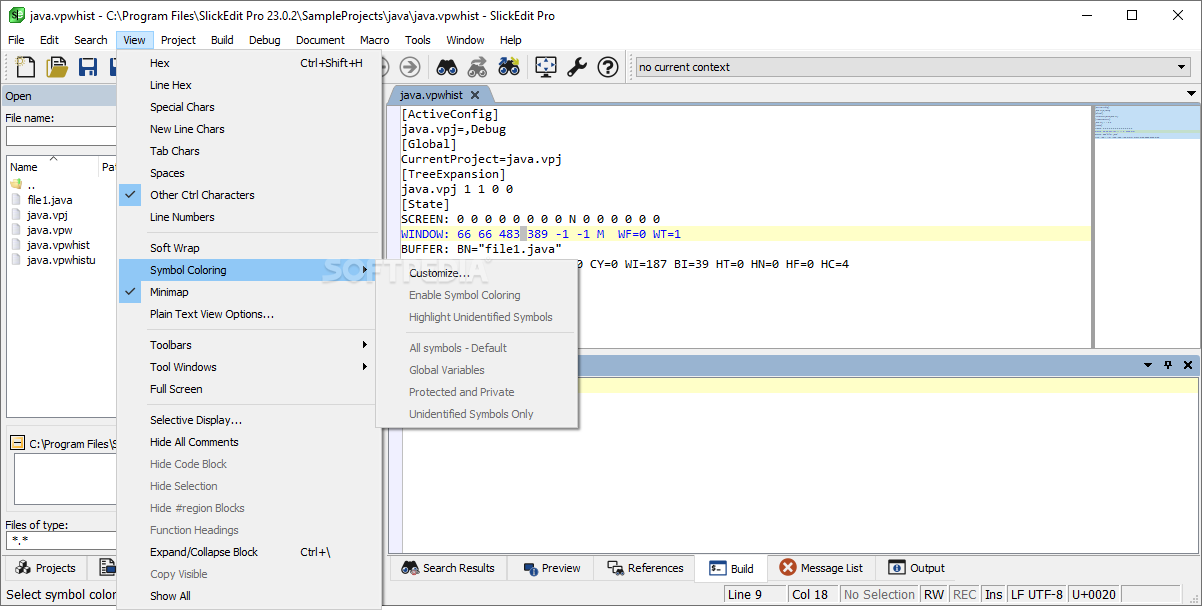Open the File menu
Viewport: 1202px width, 610px height.
pyautogui.click(x=16, y=40)
